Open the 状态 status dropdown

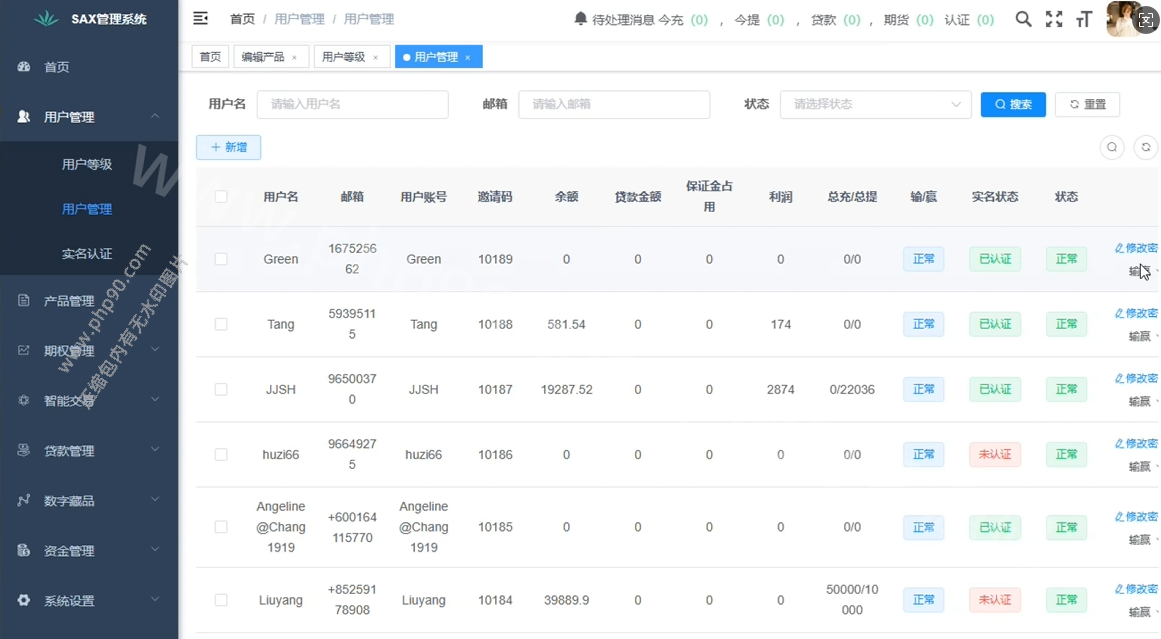click(x=875, y=104)
